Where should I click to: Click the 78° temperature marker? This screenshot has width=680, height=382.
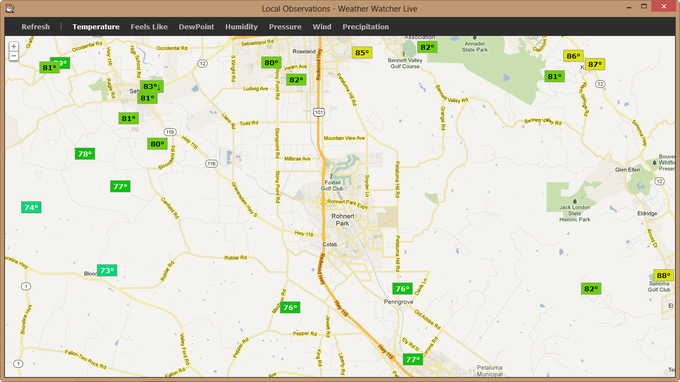(x=85, y=153)
